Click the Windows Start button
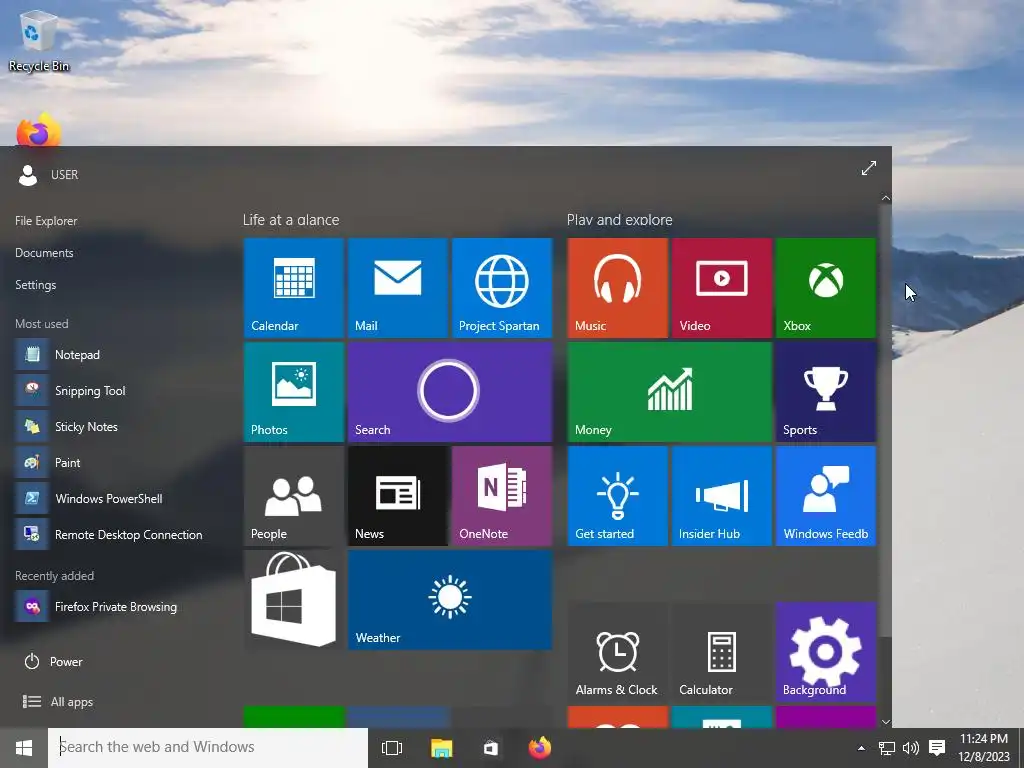The width and height of the screenshot is (1024, 768). pyautogui.click(x=24, y=748)
